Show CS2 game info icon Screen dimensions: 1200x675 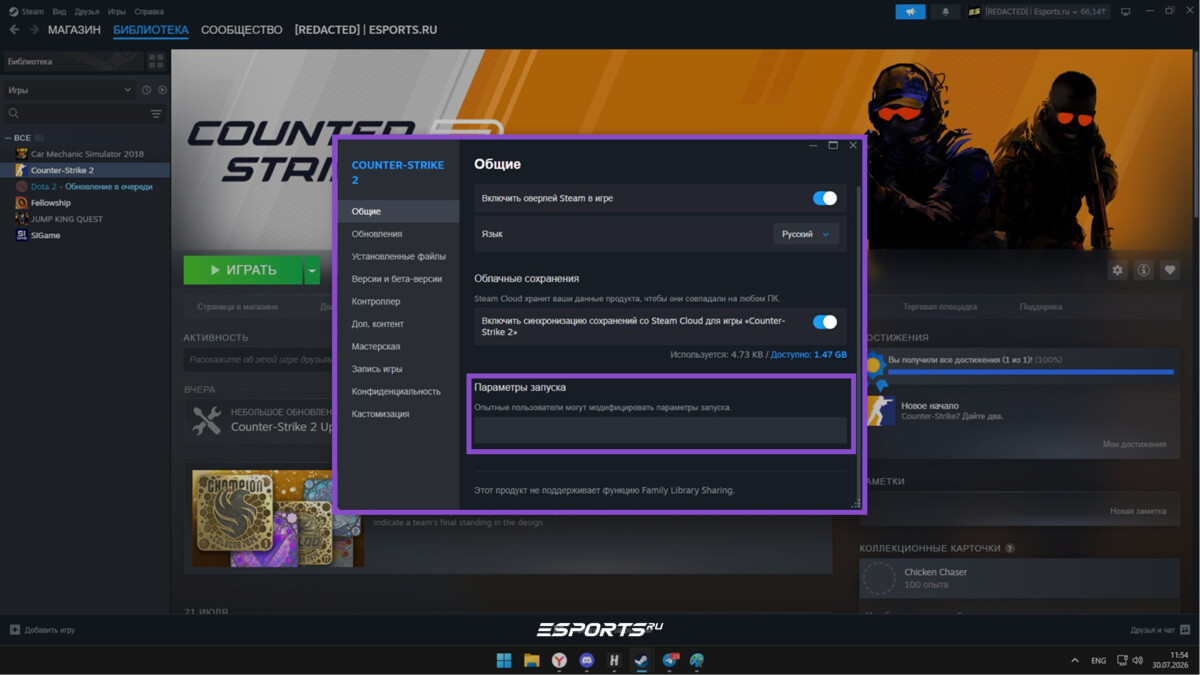tap(1143, 270)
